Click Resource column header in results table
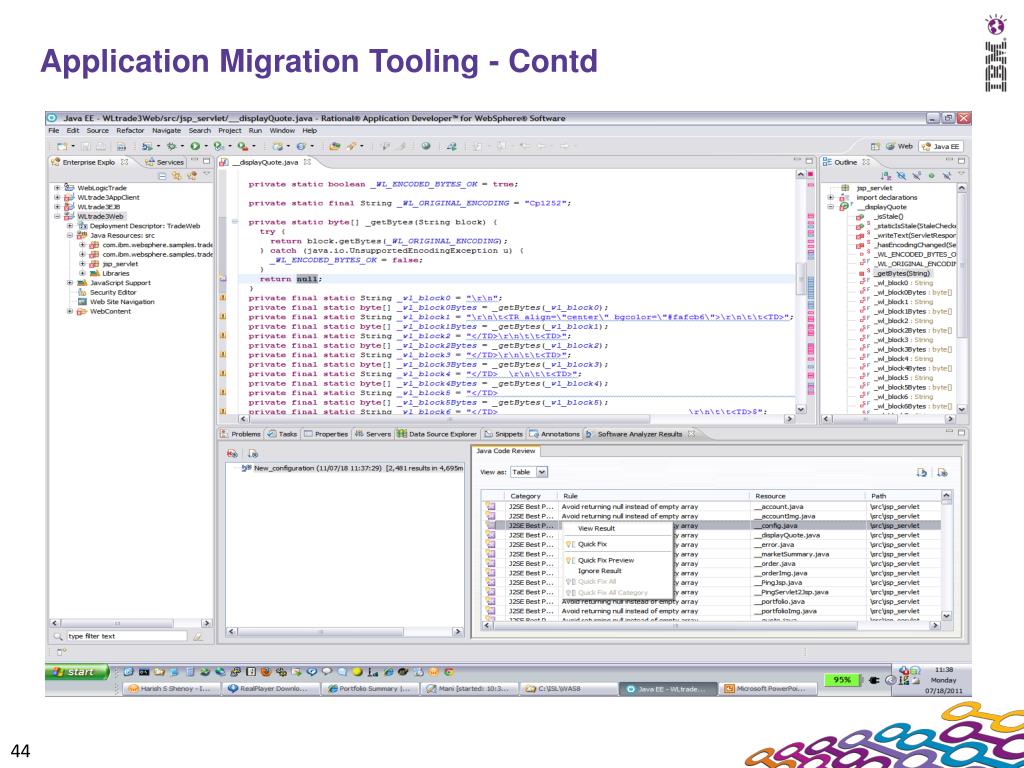 807,496
